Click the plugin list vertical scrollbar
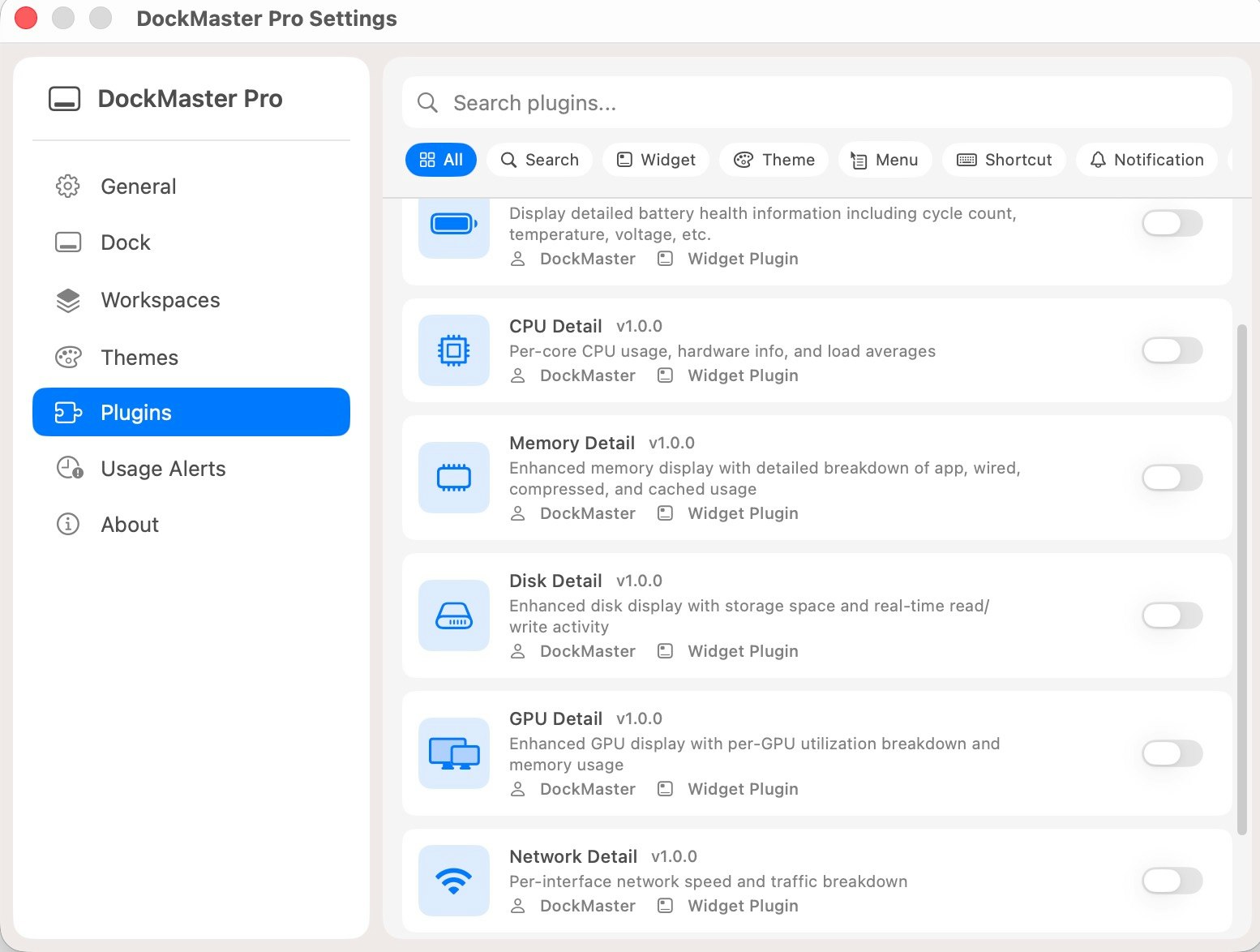Image resolution: width=1260 pixels, height=952 pixels. pos(1242,579)
